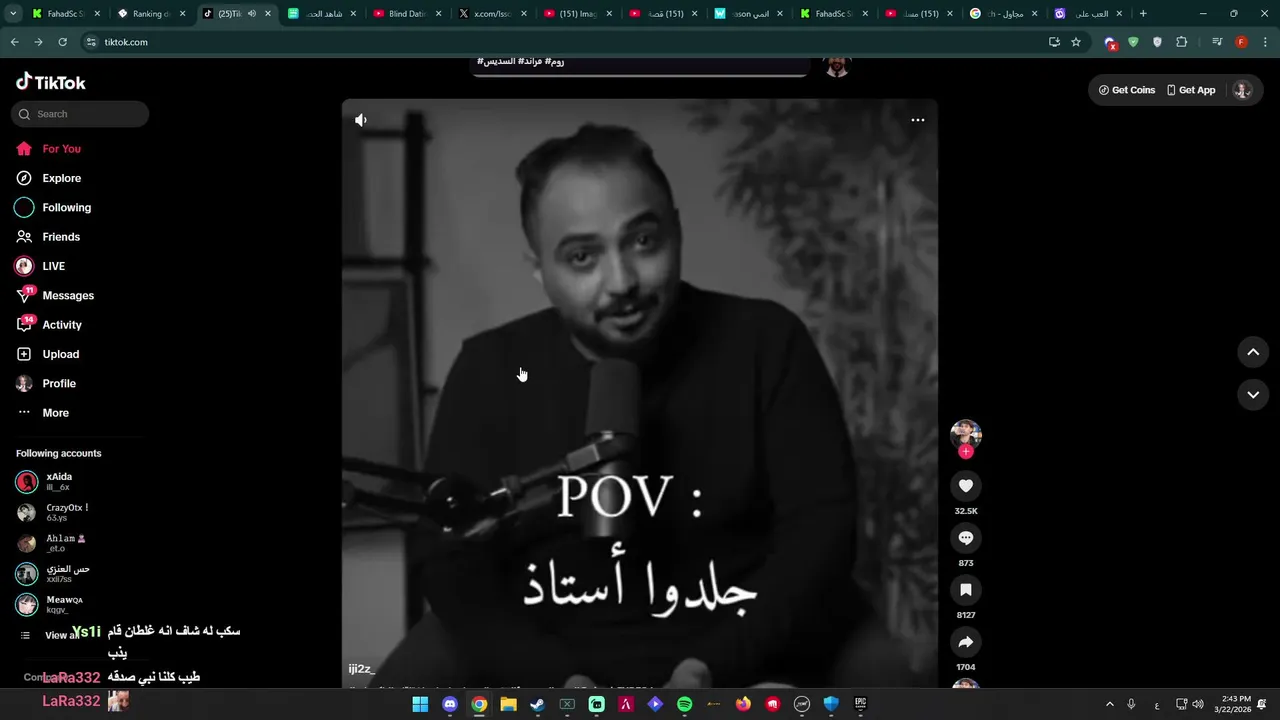
Task: Open Spotify from the taskbar
Action: (685, 704)
